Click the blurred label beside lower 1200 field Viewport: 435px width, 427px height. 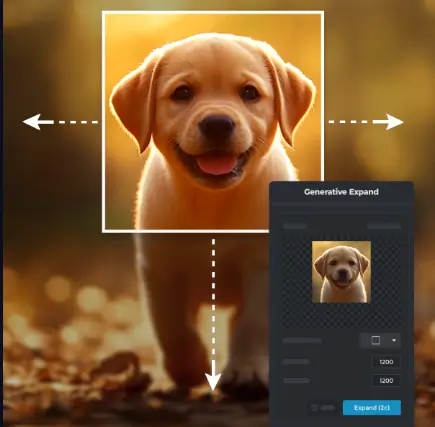(296, 380)
